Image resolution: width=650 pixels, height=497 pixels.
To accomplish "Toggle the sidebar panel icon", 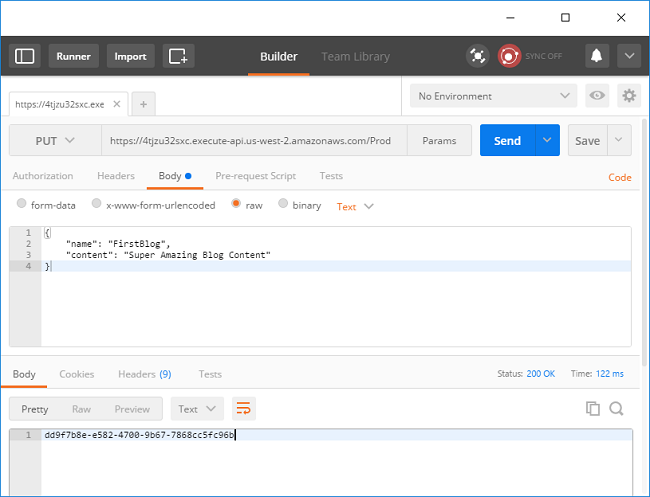I will coord(24,56).
